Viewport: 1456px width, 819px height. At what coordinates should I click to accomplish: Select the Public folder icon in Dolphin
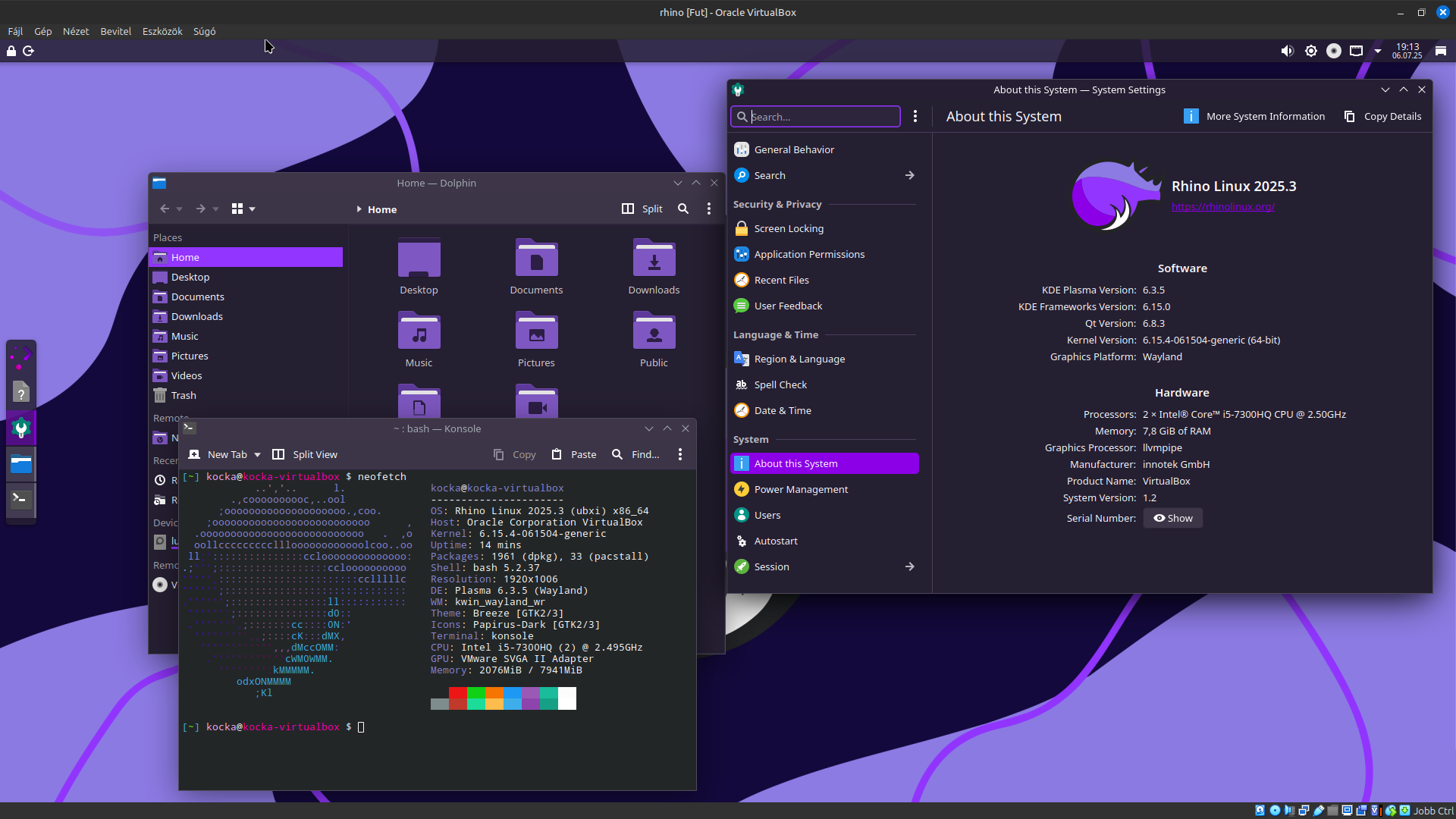(x=654, y=331)
